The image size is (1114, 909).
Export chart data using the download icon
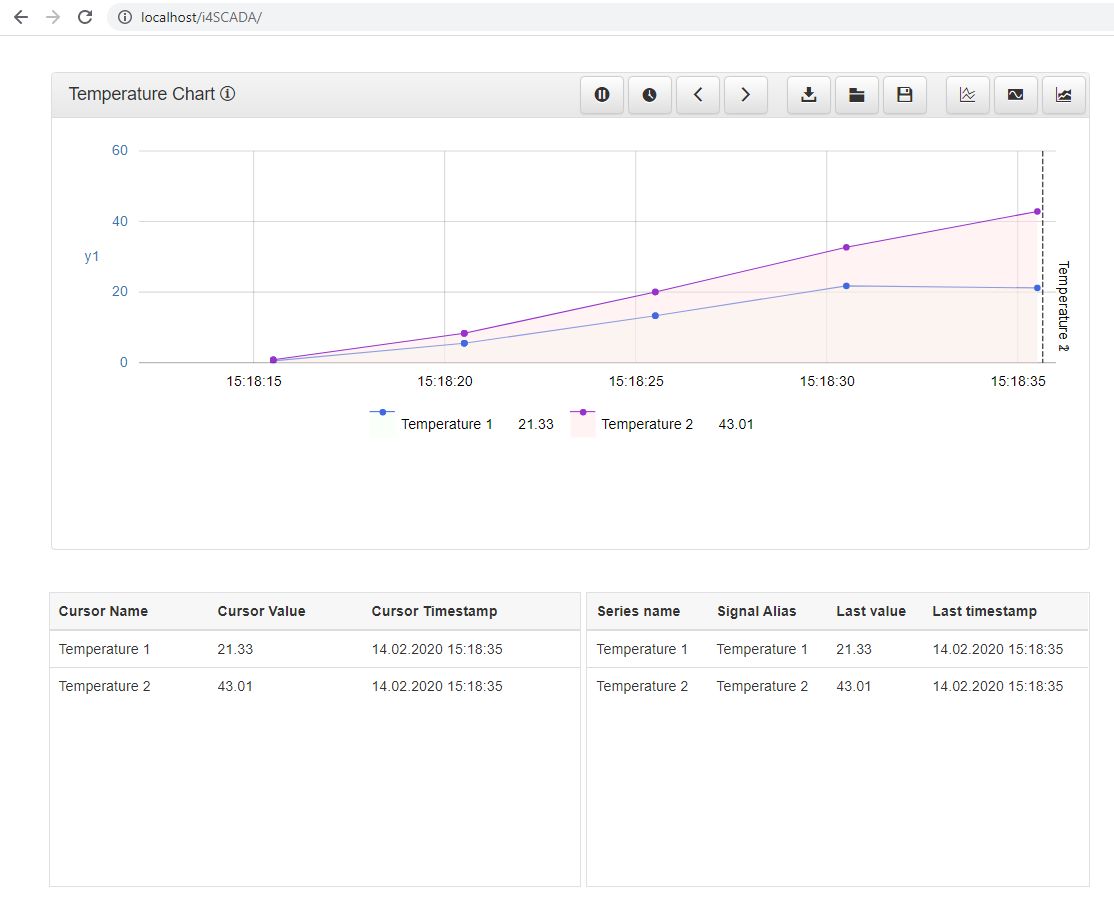(x=808, y=94)
